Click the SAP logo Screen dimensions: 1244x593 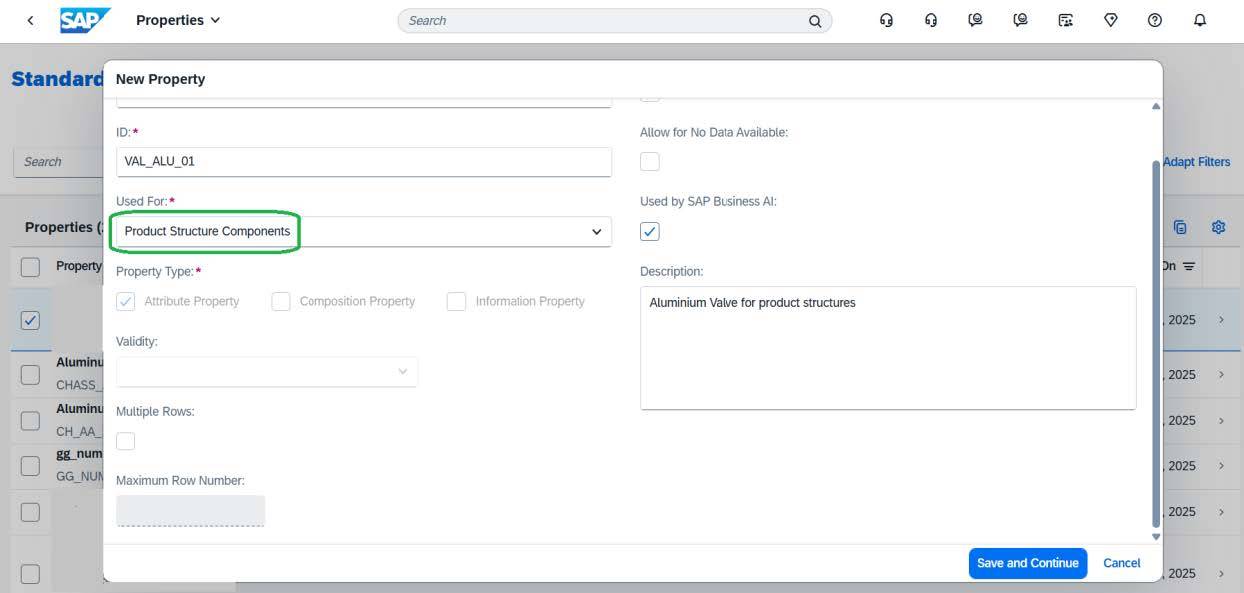(85, 20)
